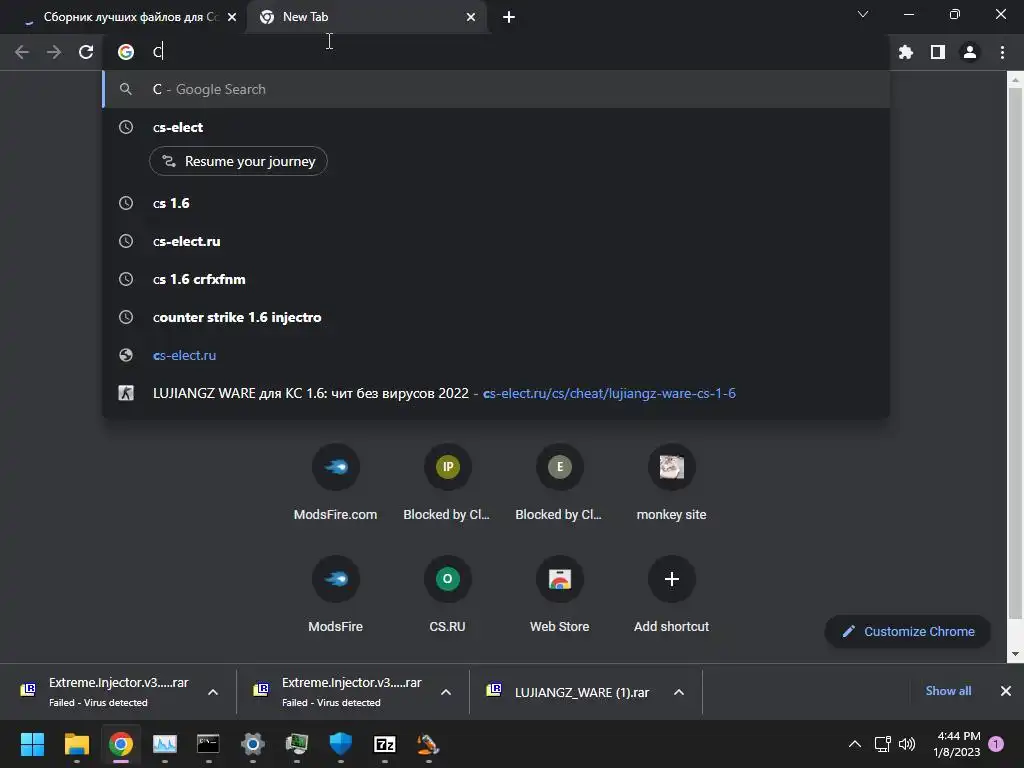Screen dimensions: 1024x768
Task: Expand options for LUJIANGZ_WARE (1).rar download
Action: coord(679,692)
